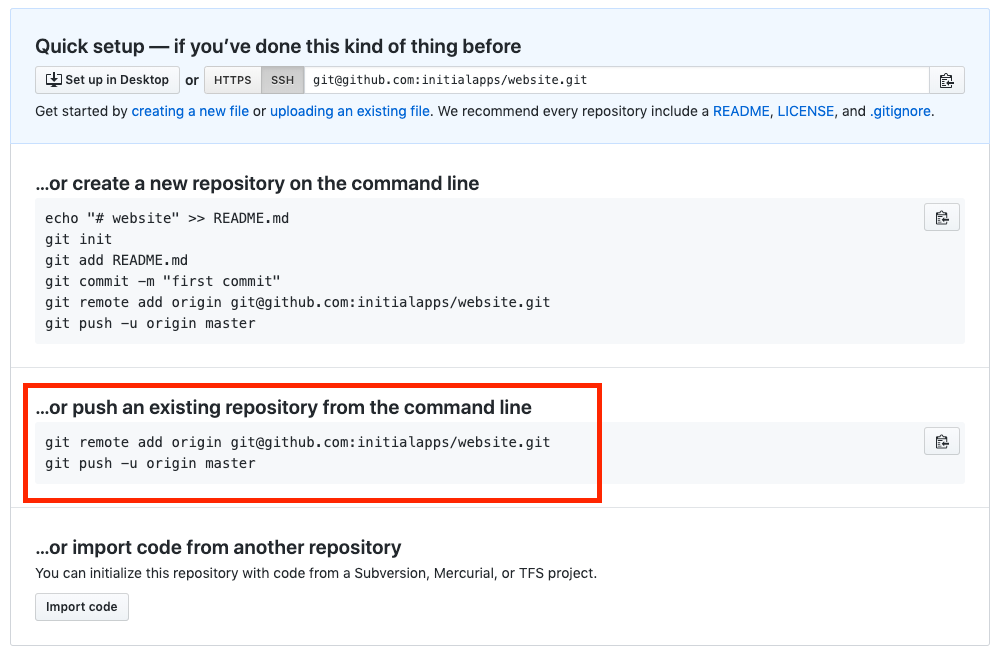The width and height of the screenshot is (1000, 655).
Task: Click the echo README.md command line
Action: [166, 218]
